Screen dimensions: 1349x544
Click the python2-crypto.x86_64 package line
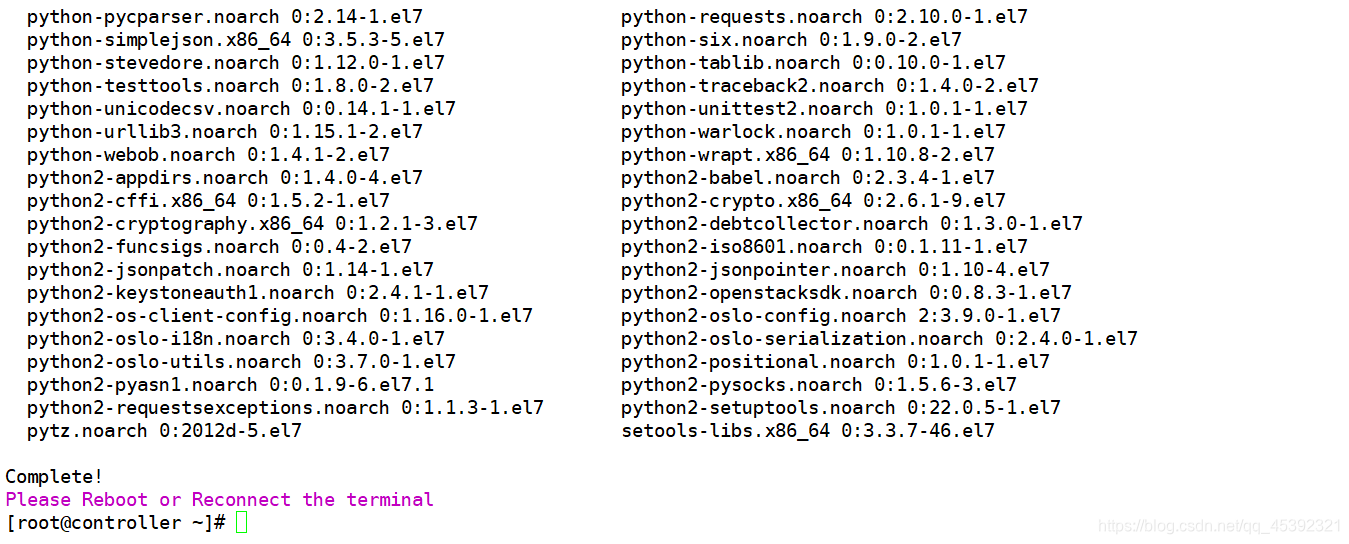tap(813, 201)
